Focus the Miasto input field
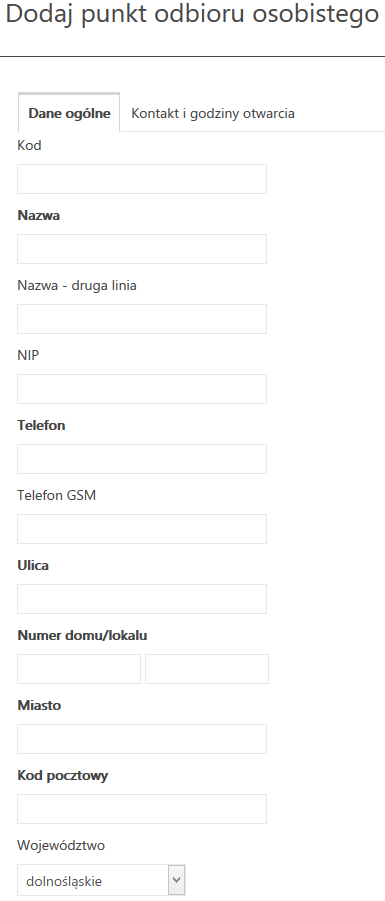Image resolution: width=385 pixels, height=901 pixels. (142, 739)
